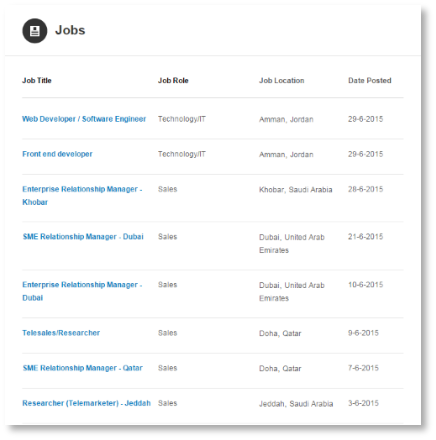
Task: Click the Jobs badge icon
Action: [x=35, y=31]
